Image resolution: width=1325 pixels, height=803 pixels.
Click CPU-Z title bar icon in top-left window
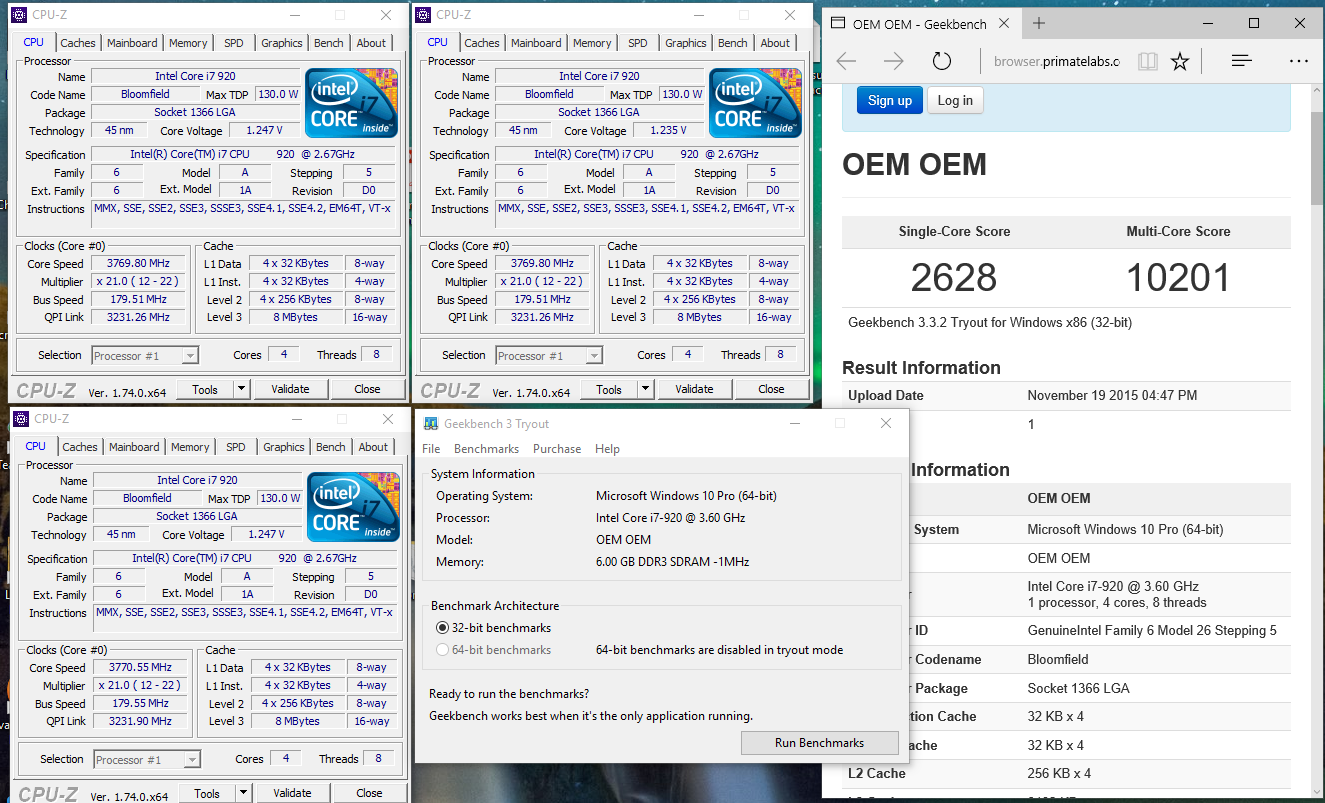[20, 14]
